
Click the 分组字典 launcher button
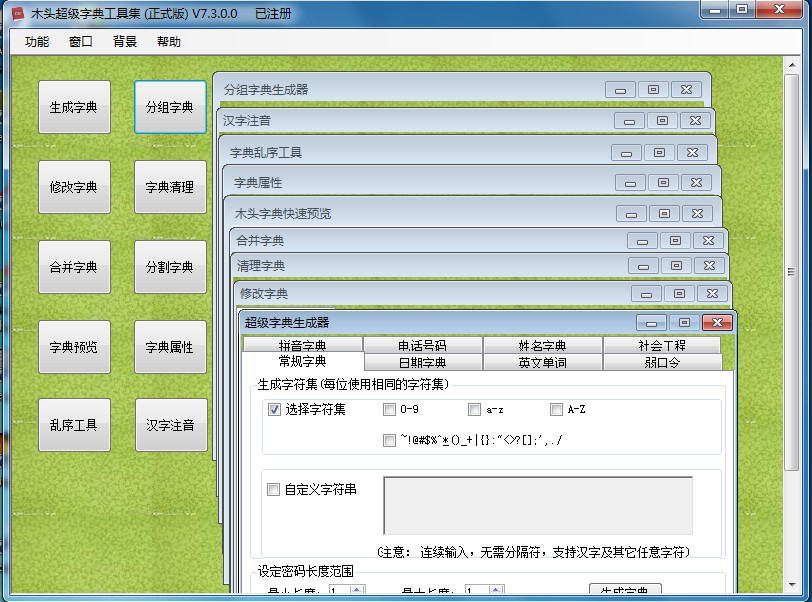pos(170,107)
